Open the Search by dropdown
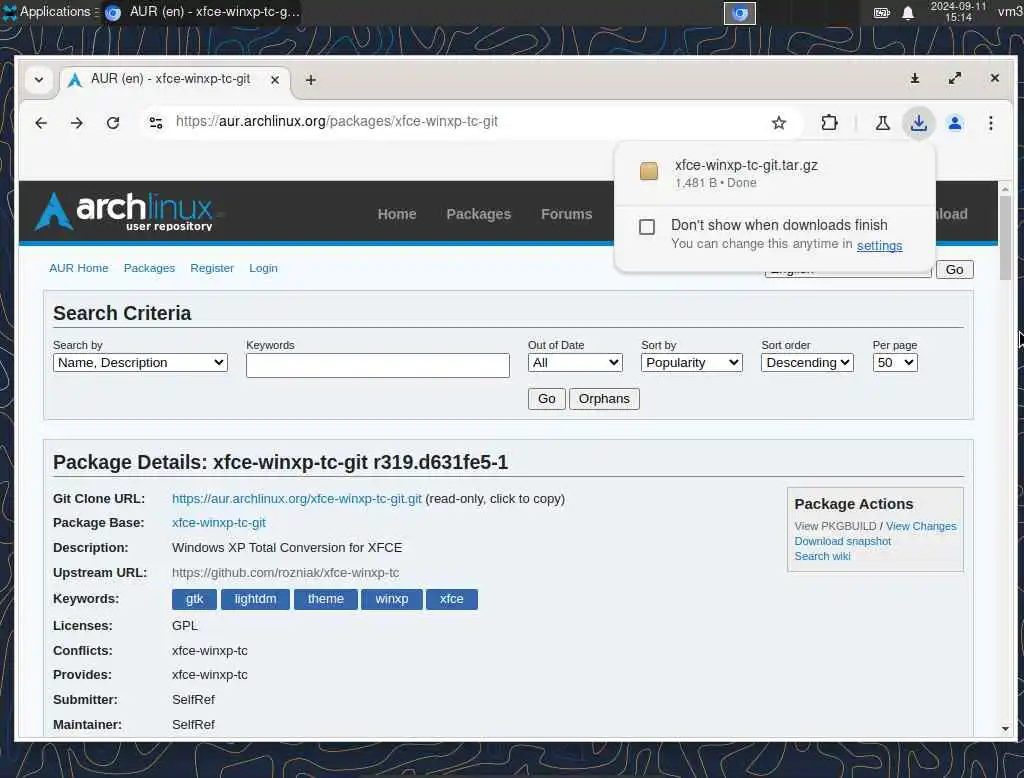 [140, 363]
